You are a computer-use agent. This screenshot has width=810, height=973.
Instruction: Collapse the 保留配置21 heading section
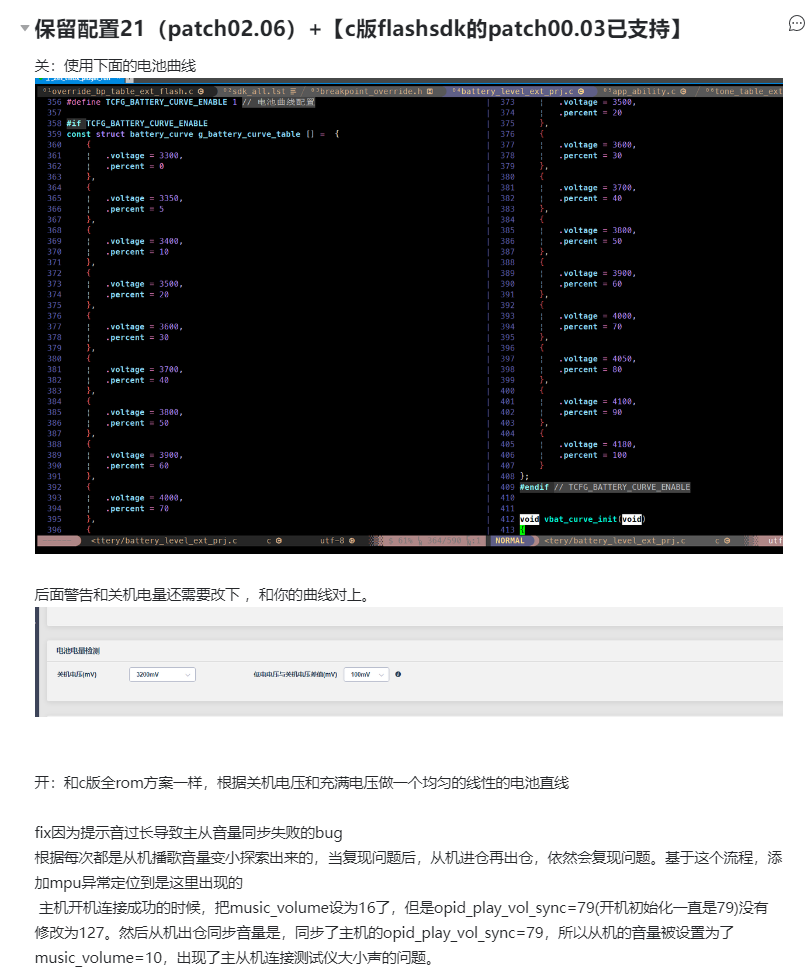point(25,28)
